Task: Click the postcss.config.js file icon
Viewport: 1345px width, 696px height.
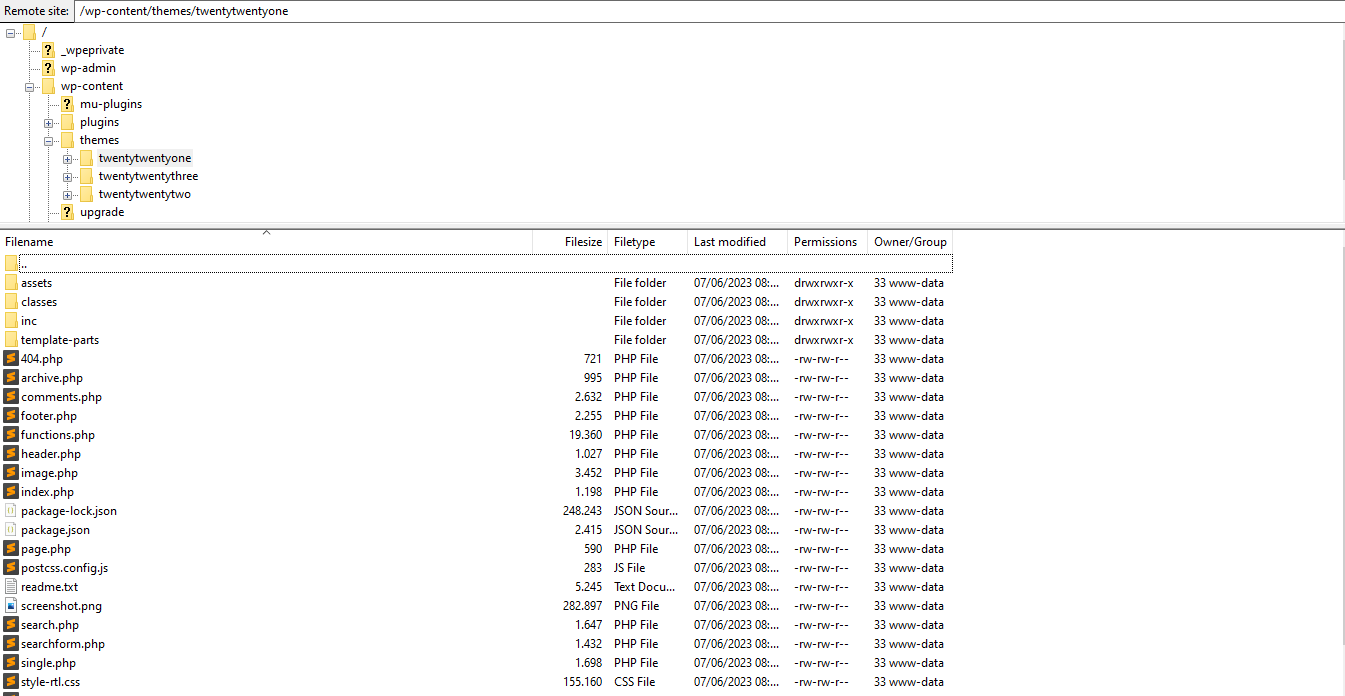Action: (11, 568)
